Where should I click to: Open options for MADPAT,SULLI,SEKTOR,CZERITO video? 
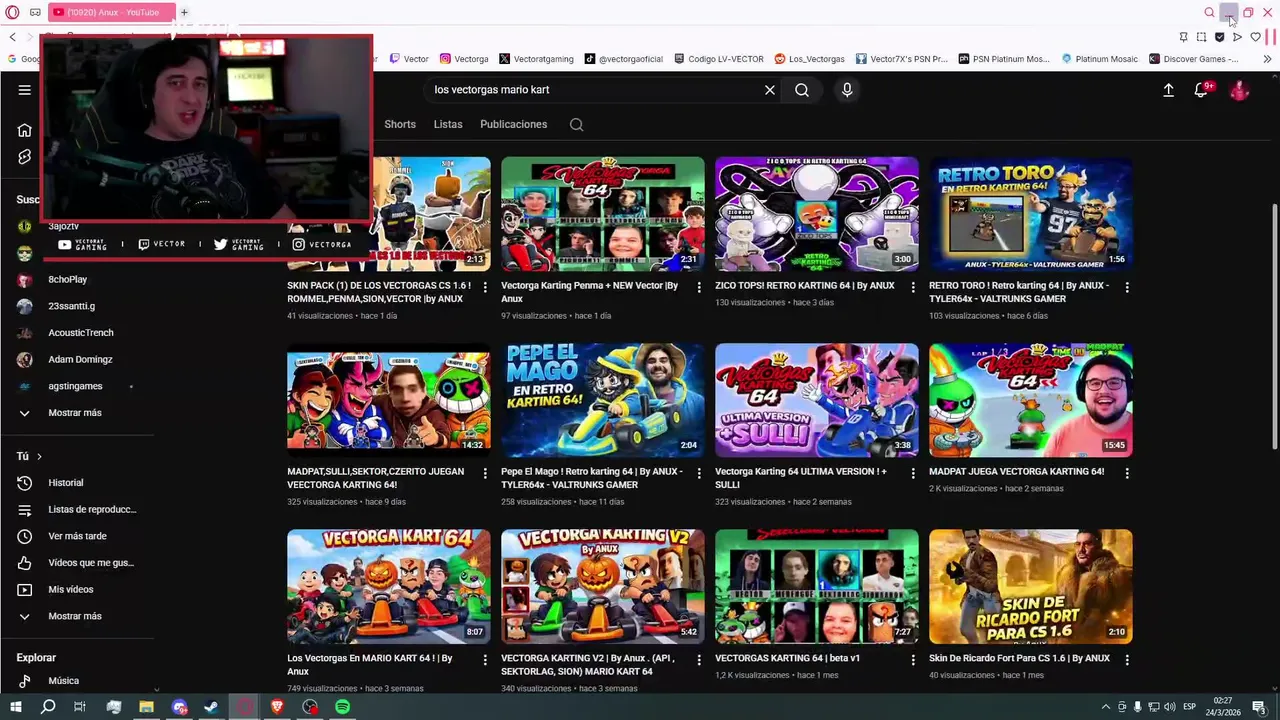[x=485, y=473]
